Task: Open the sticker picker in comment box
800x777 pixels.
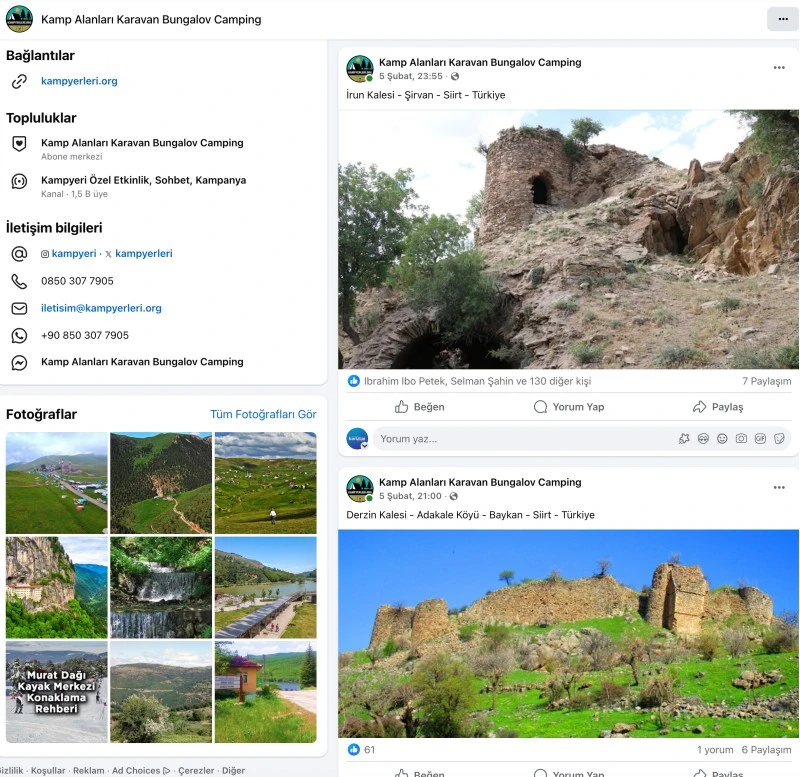Action: pyautogui.click(x=779, y=438)
